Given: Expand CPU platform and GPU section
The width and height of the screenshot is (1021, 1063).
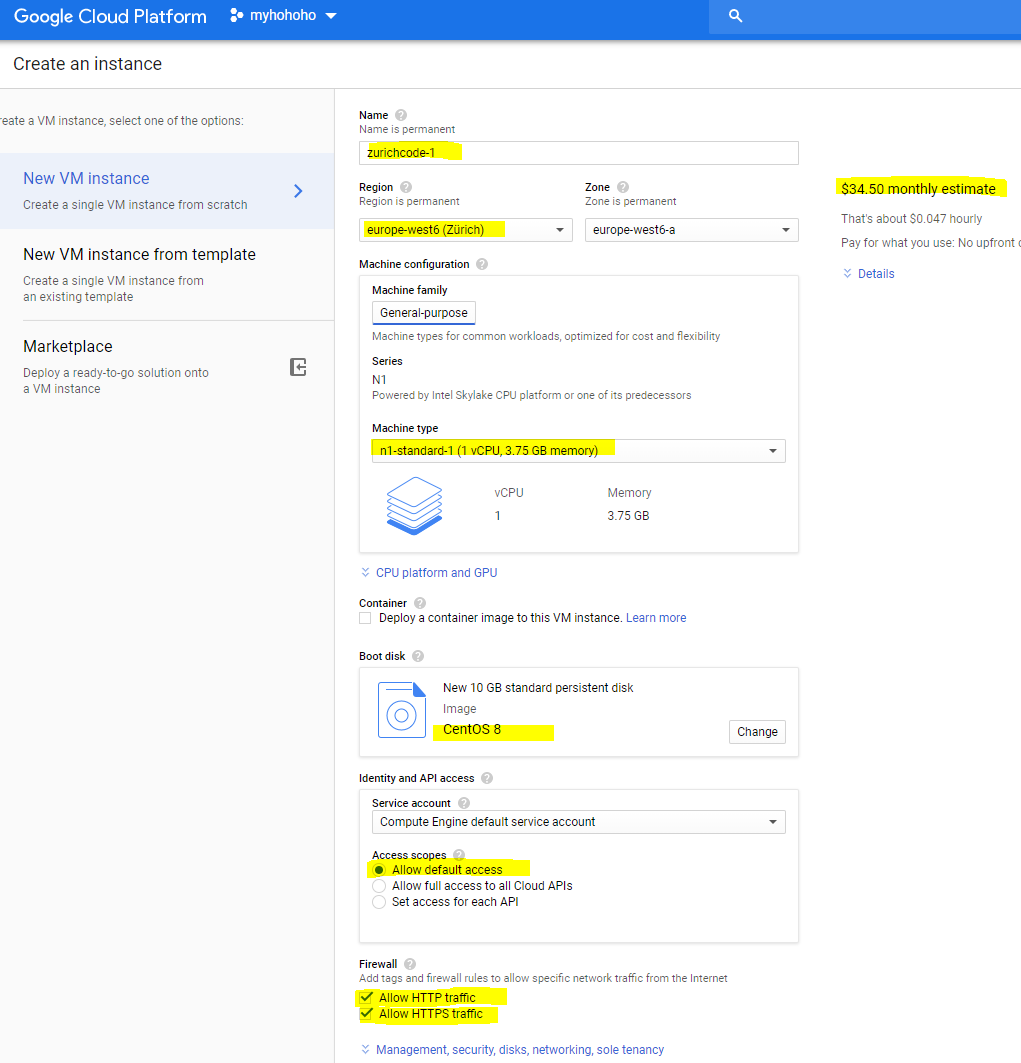Looking at the screenshot, I should coord(429,573).
